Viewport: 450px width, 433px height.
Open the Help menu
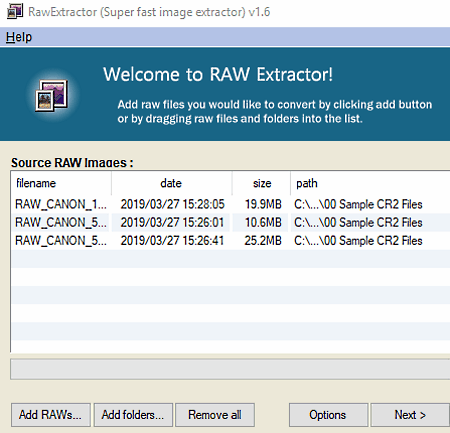[19, 37]
